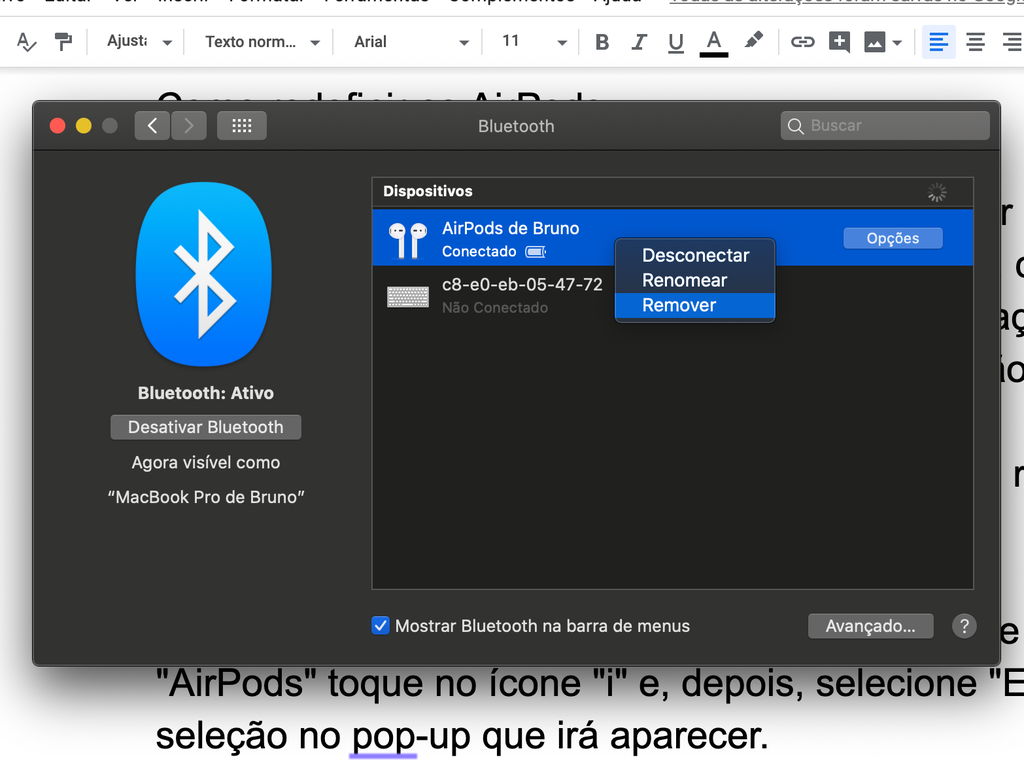
Task: Open the zoom 'Ajustar' dropdown
Action: (139, 42)
